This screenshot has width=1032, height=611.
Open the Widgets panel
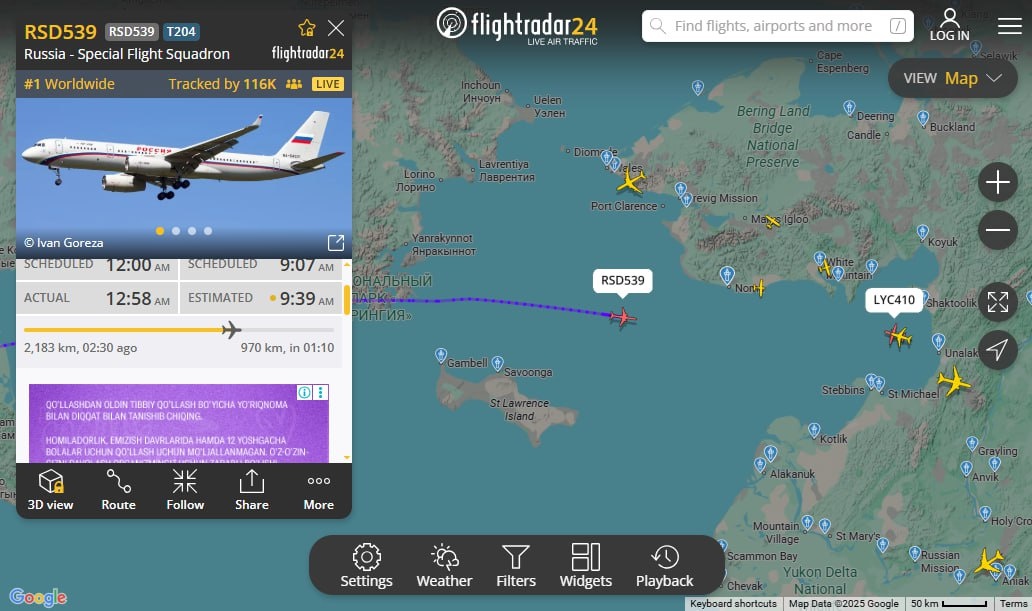pos(586,566)
